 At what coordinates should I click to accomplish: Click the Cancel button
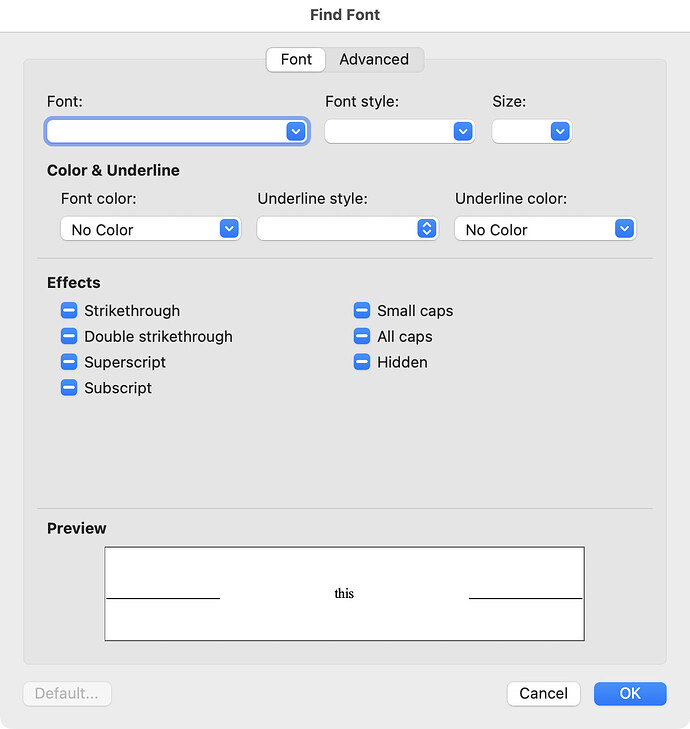(x=544, y=693)
